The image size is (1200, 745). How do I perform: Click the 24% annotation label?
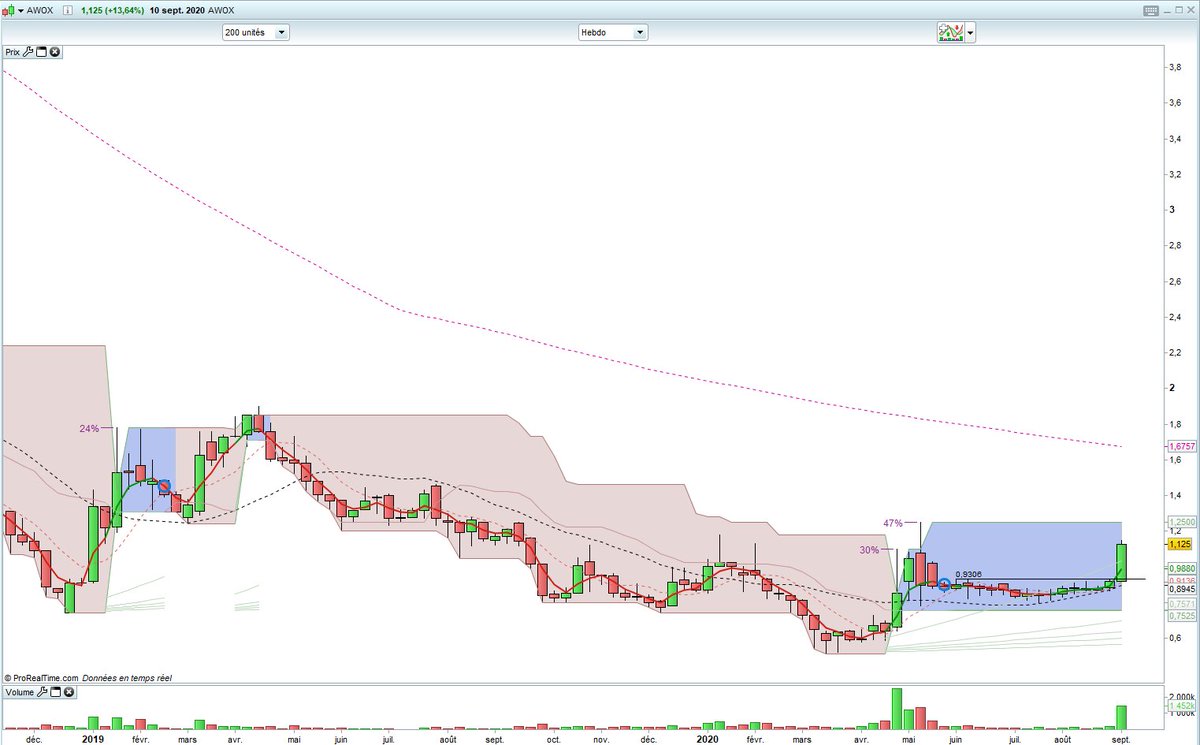pos(89,428)
